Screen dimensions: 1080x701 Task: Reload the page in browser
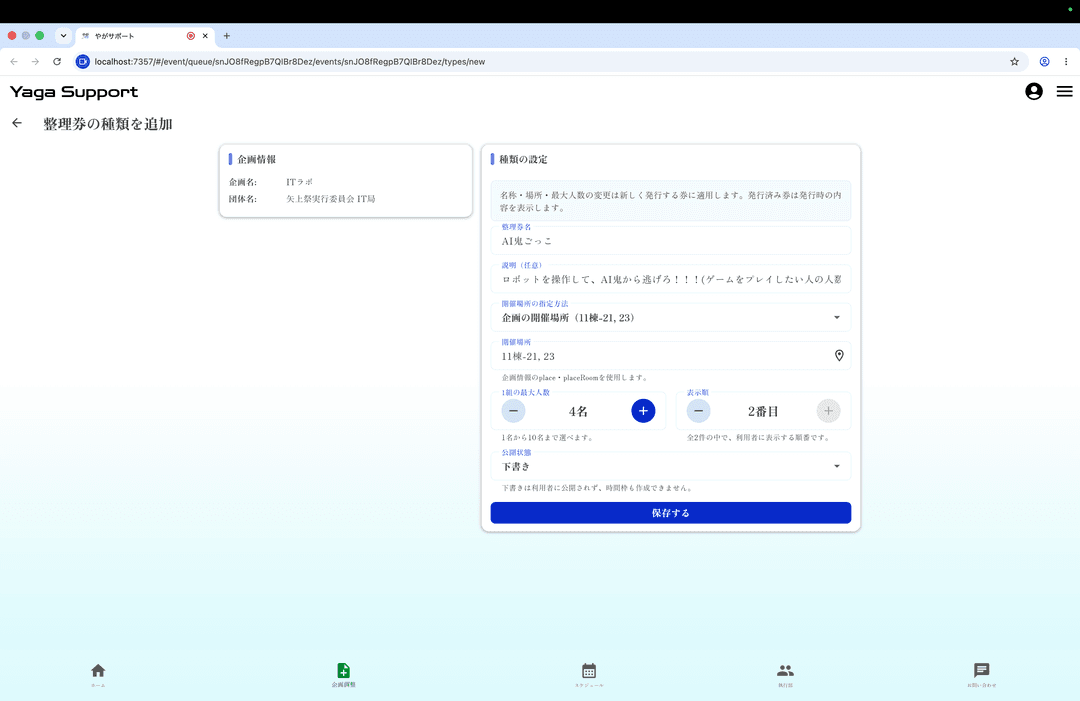(57, 61)
